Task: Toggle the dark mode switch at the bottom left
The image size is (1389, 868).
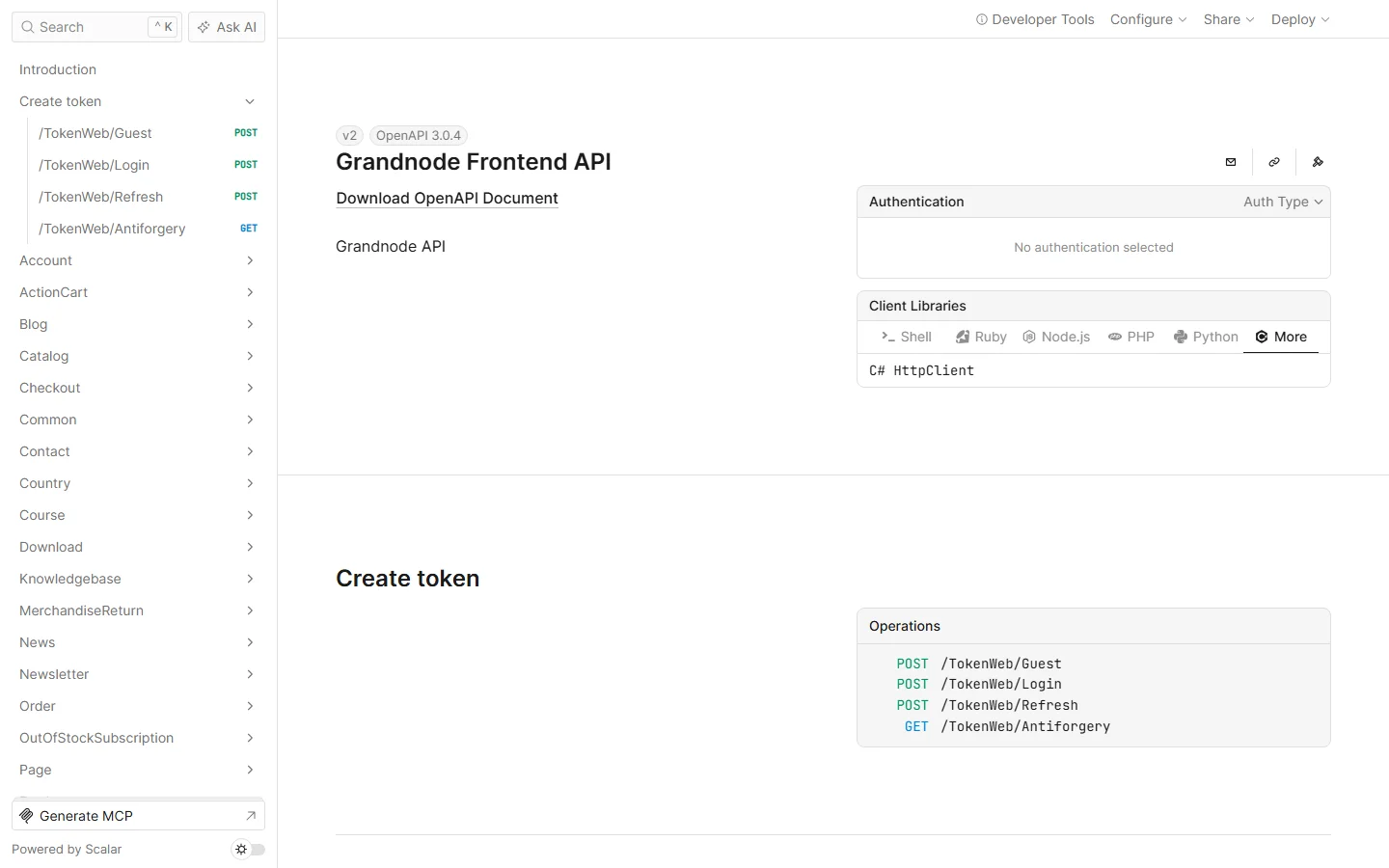Action: tap(249, 850)
